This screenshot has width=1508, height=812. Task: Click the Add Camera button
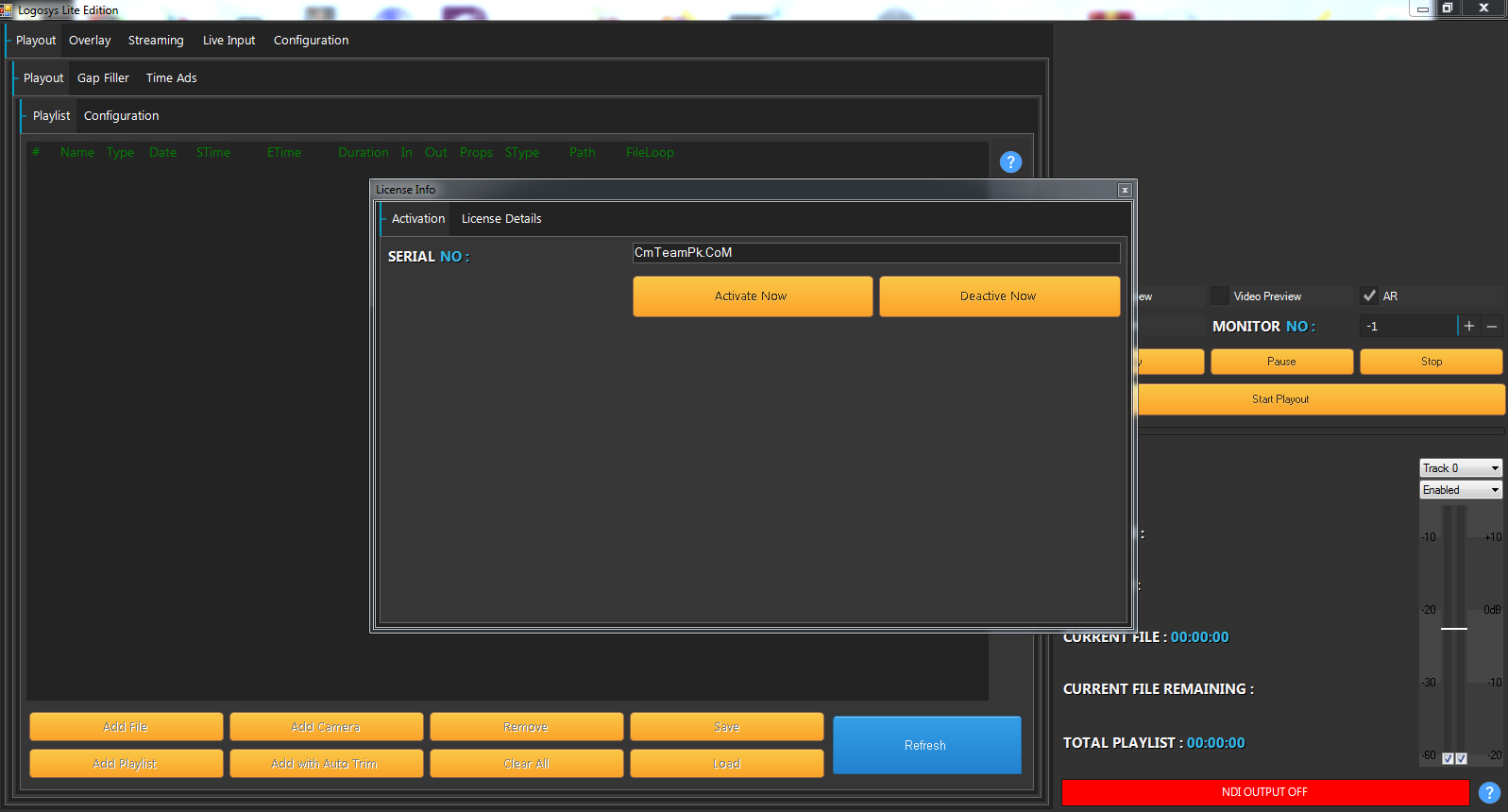[326, 727]
